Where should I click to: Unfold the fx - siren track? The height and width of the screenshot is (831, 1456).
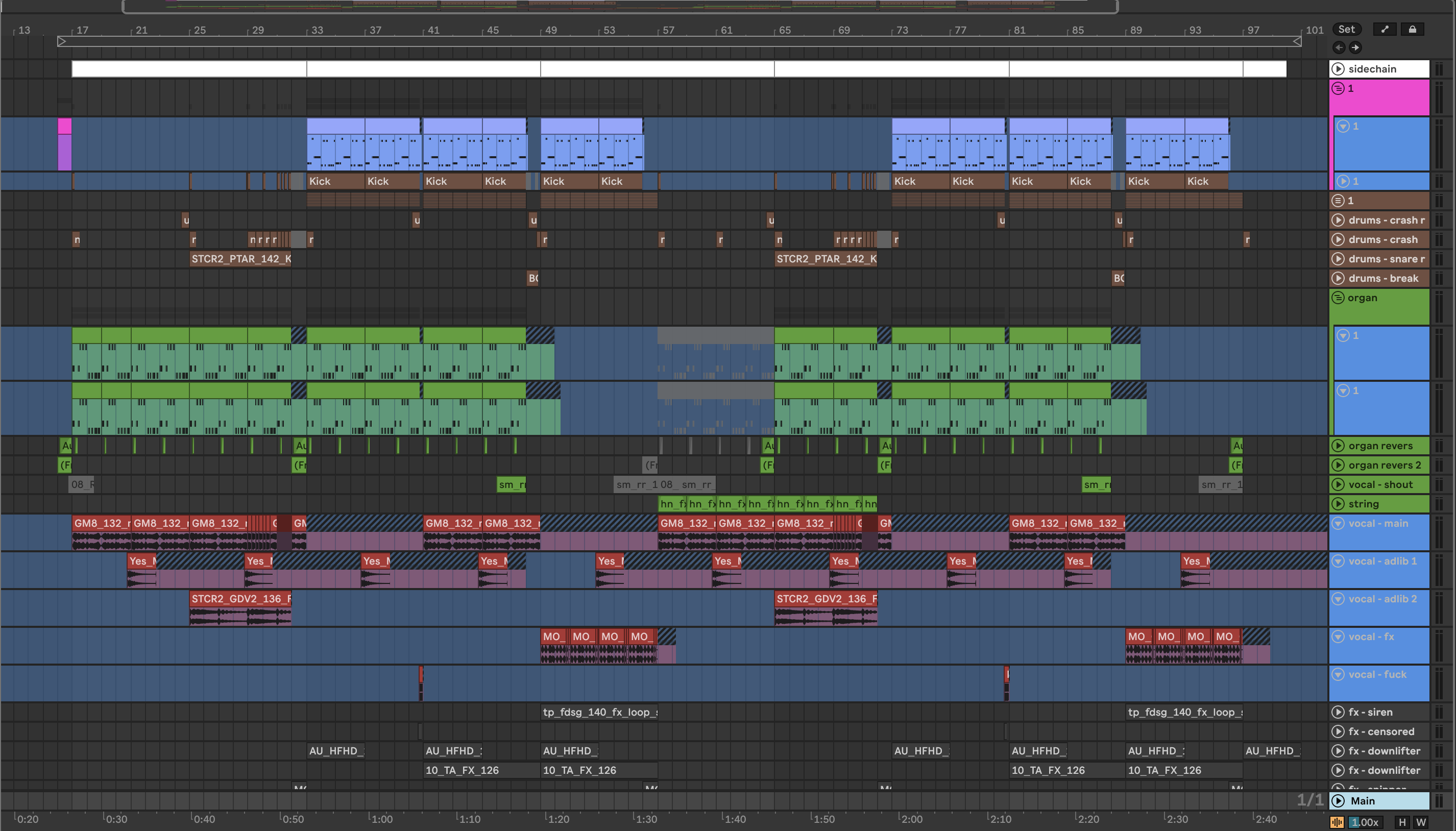(1338, 712)
